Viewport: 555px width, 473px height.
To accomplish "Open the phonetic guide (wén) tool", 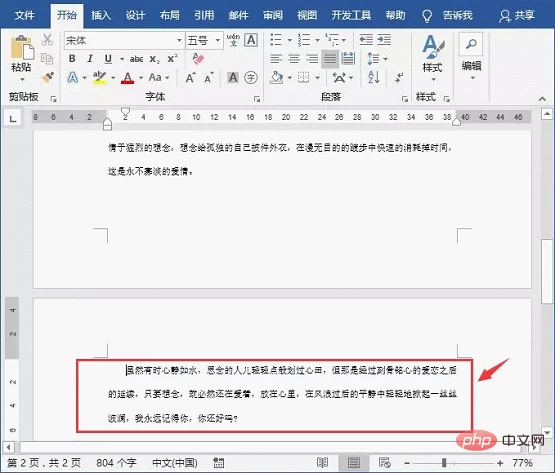I will point(233,40).
